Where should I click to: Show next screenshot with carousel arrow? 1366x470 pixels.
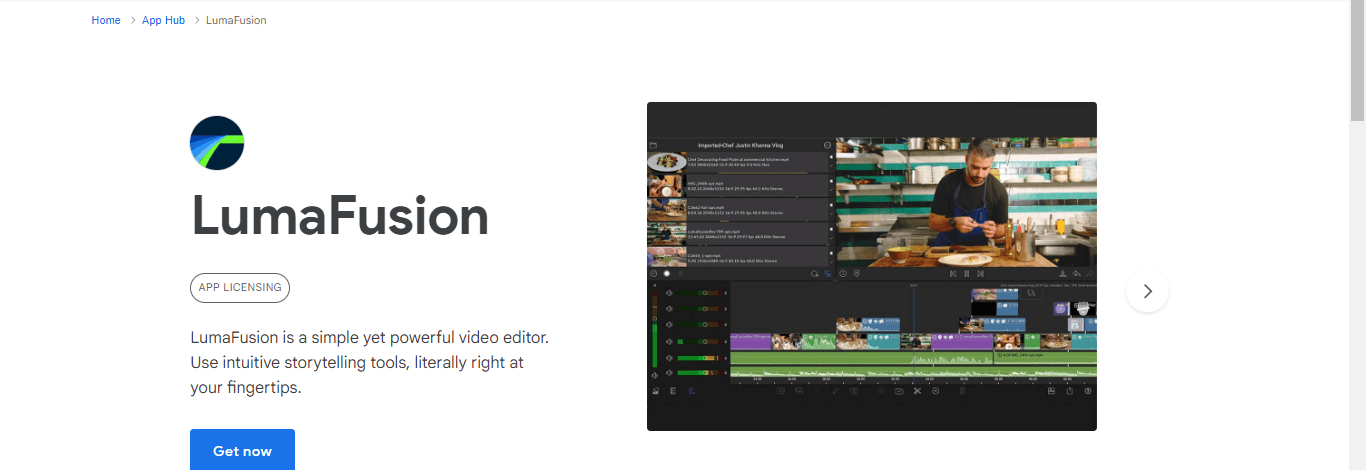pos(1147,291)
